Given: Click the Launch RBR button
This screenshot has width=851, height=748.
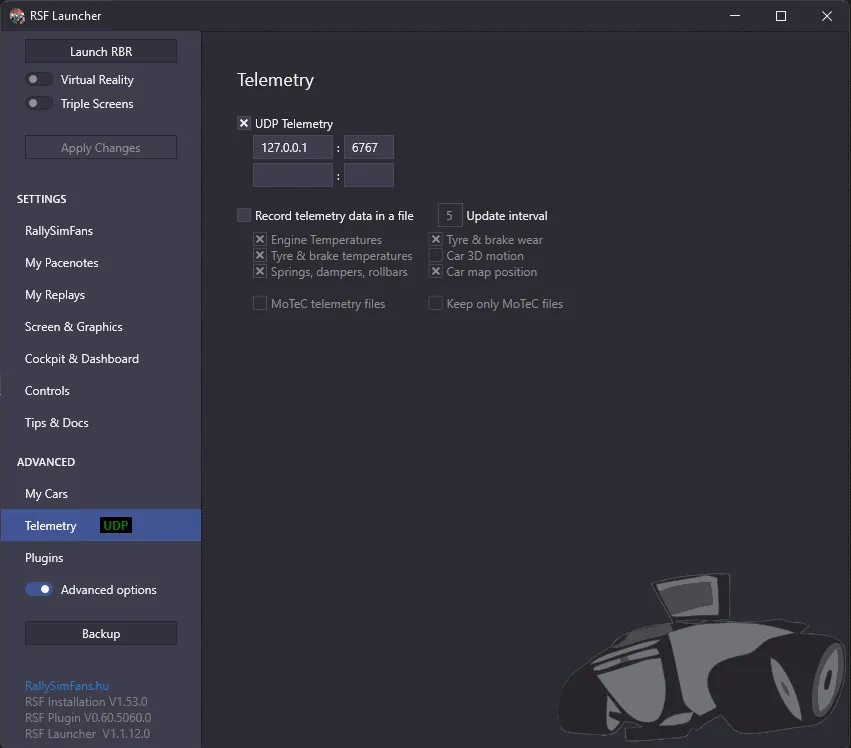Looking at the screenshot, I should pyautogui.click(x=101, y=51).
